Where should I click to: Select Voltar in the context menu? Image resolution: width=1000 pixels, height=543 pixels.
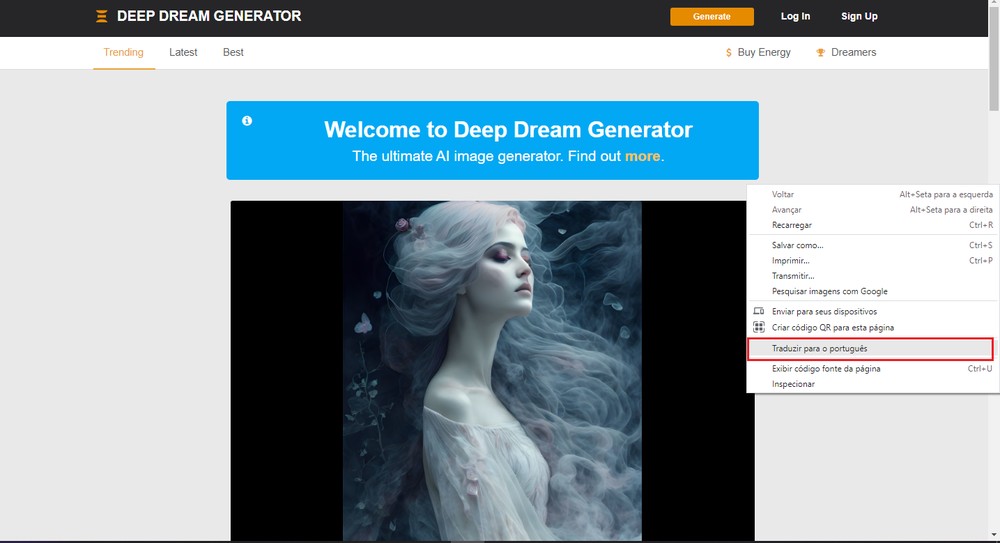click(873, 195)
